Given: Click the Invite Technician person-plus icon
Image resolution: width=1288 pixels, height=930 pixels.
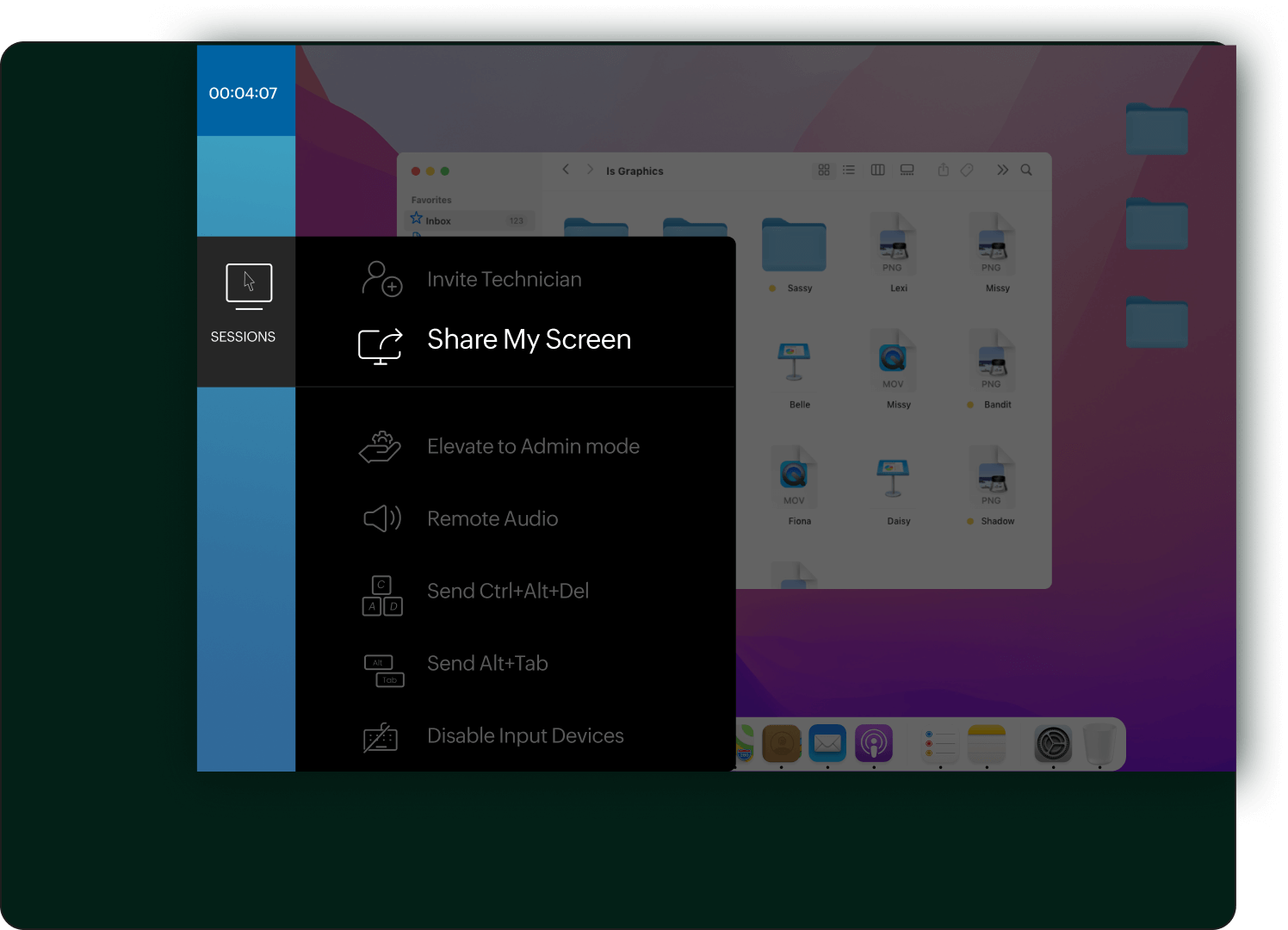Looking at the screenshot, I should pyautogui.click(x=381, y=279).
